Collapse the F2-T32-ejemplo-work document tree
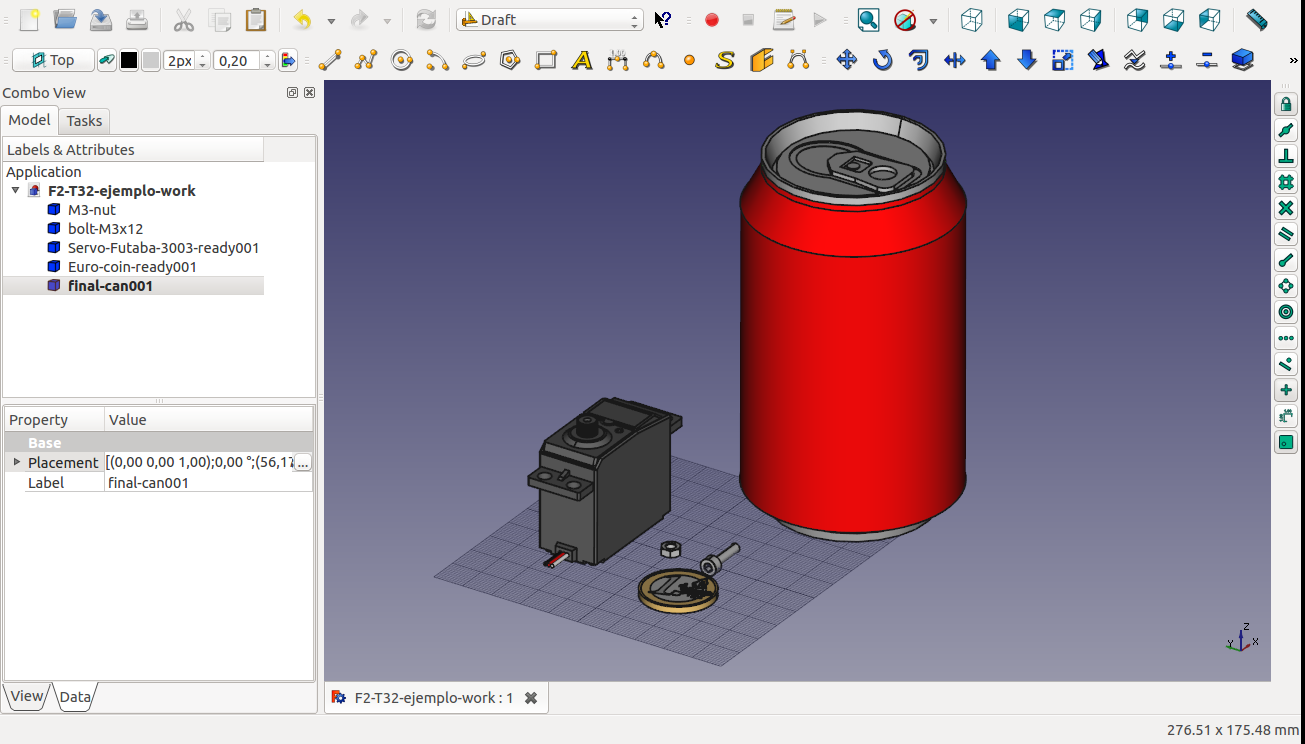Viewport: 1305px width, 744px height. tap(16, 191)
